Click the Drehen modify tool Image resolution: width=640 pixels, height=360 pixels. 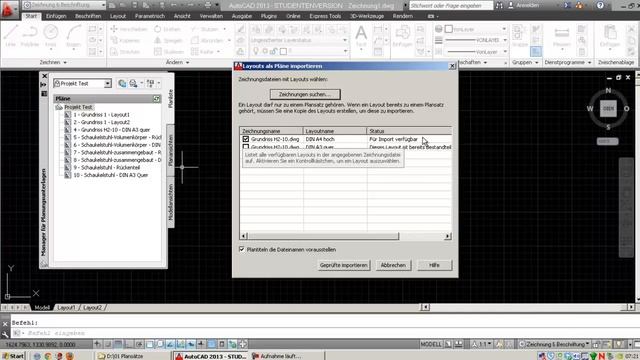point(167,29)
